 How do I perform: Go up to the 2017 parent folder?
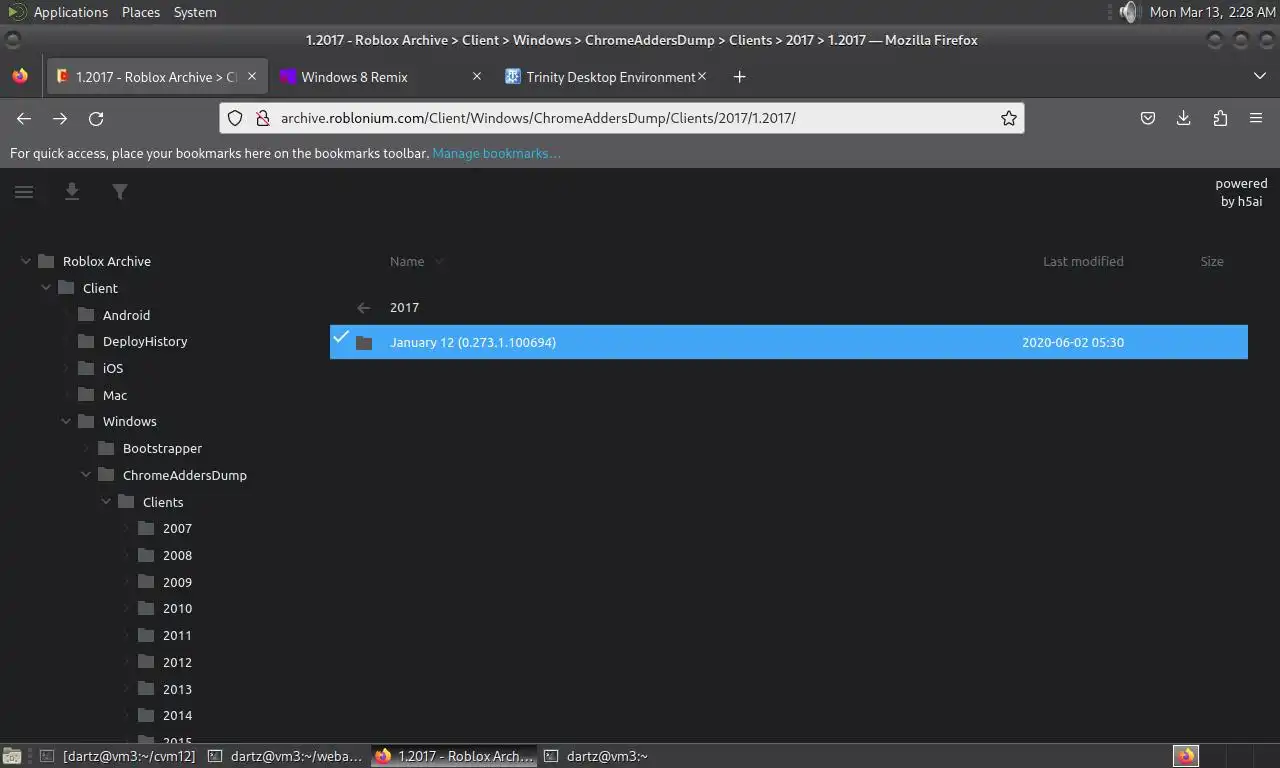point(404,308)
